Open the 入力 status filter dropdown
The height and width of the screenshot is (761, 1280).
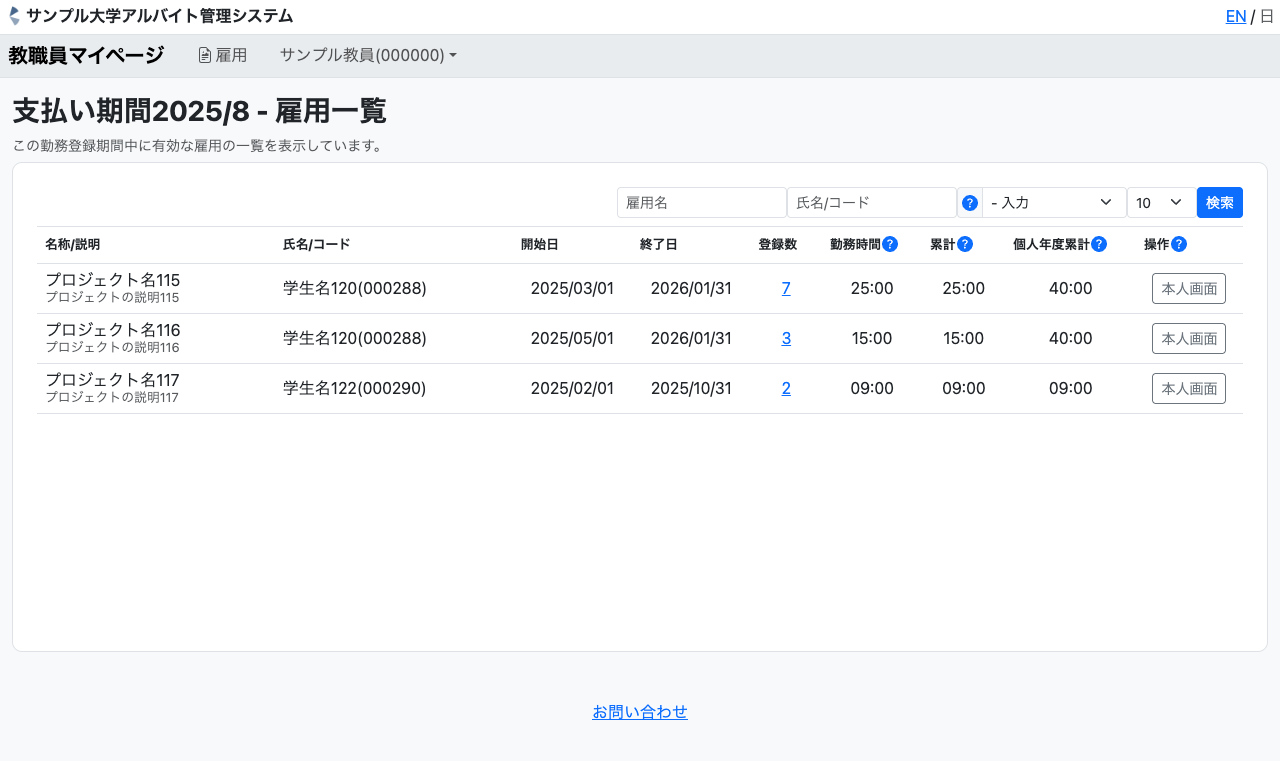[x=1054, y=203]
